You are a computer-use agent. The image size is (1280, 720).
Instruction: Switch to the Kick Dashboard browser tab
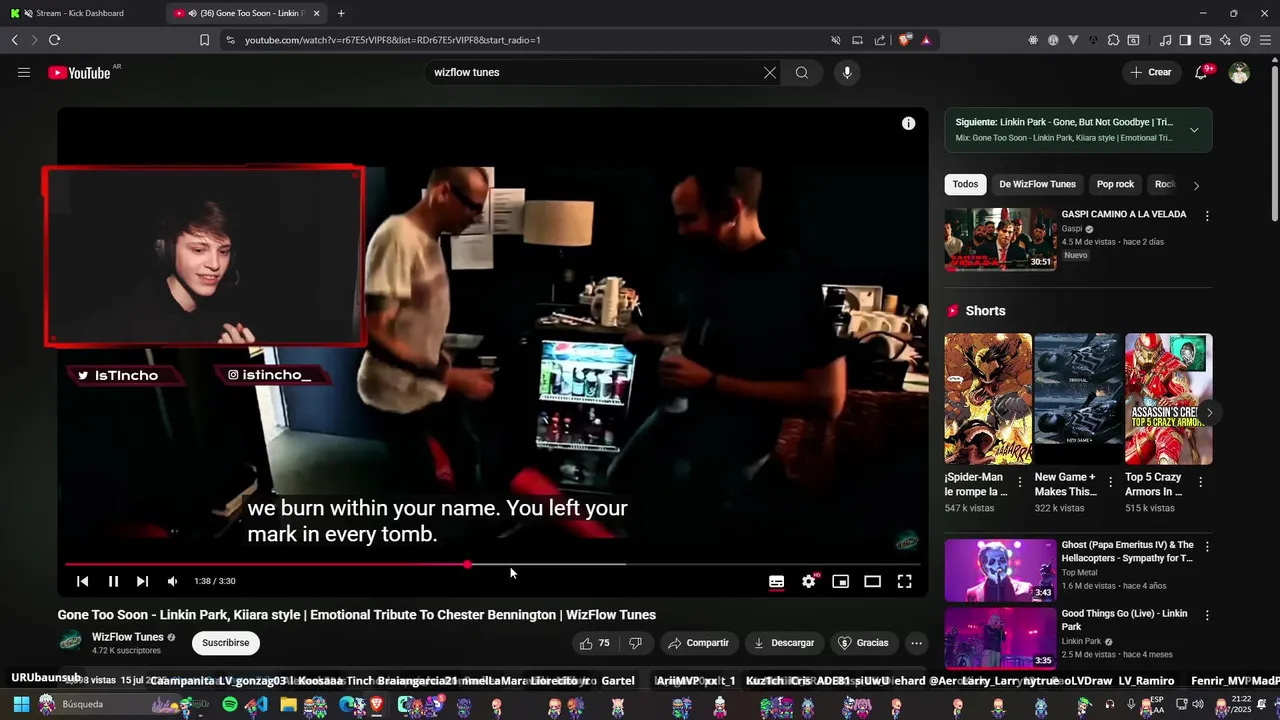80,13
